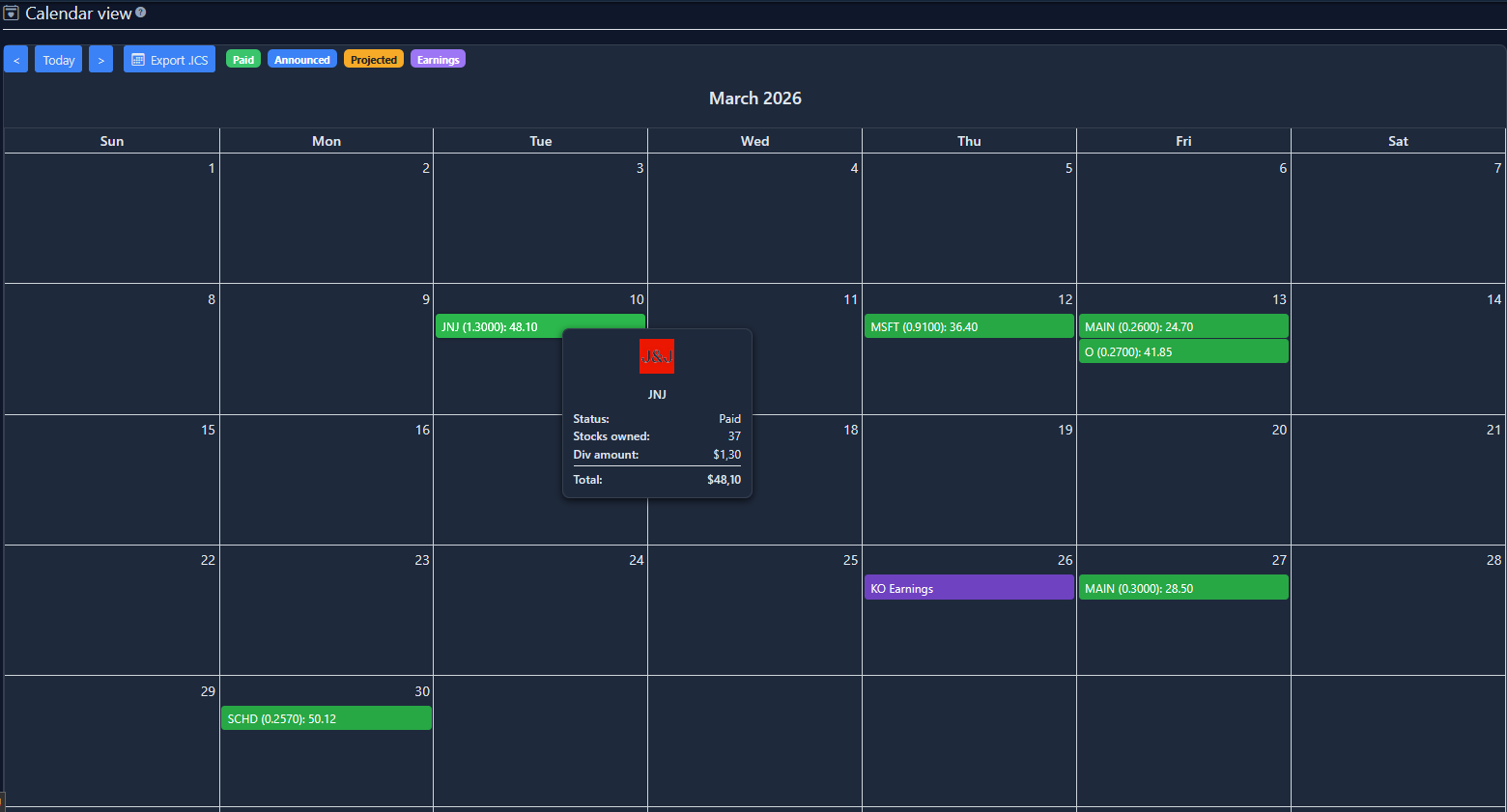Select day number 29
The width and height of the screenshot is (1507, 812).
pyautogui.click(x=208, y=691)
